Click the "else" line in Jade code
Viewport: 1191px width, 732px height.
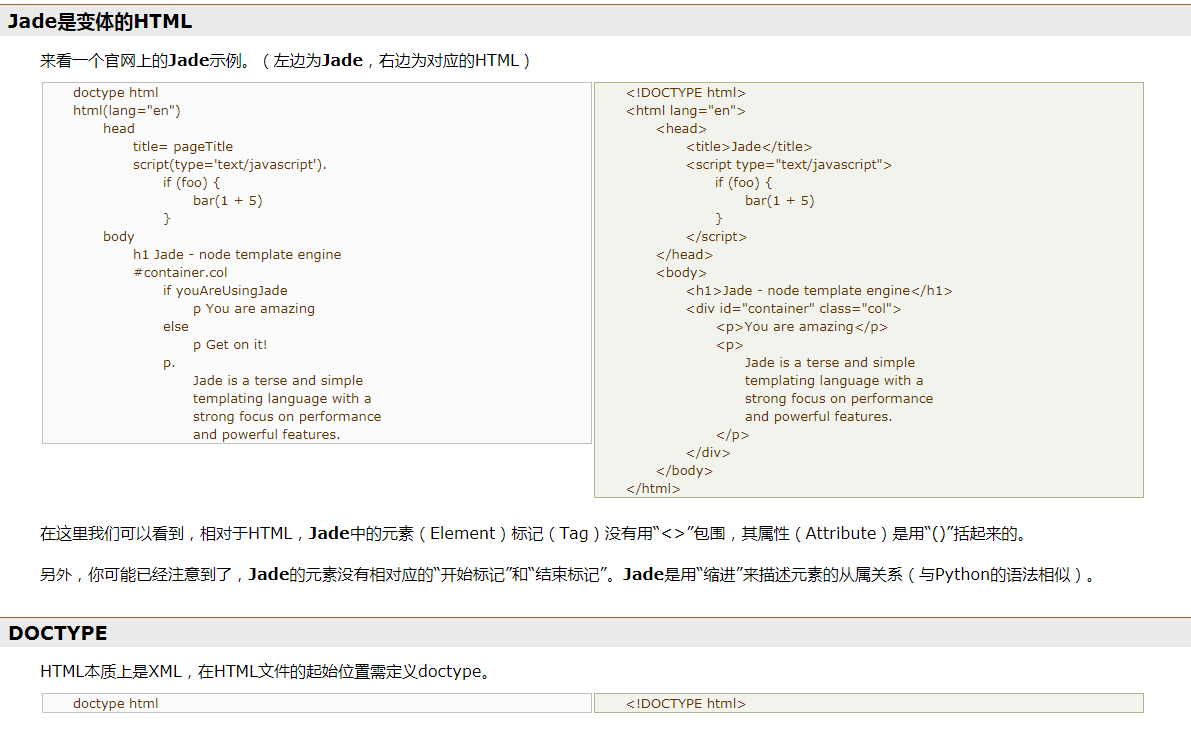tap(175, 327)
